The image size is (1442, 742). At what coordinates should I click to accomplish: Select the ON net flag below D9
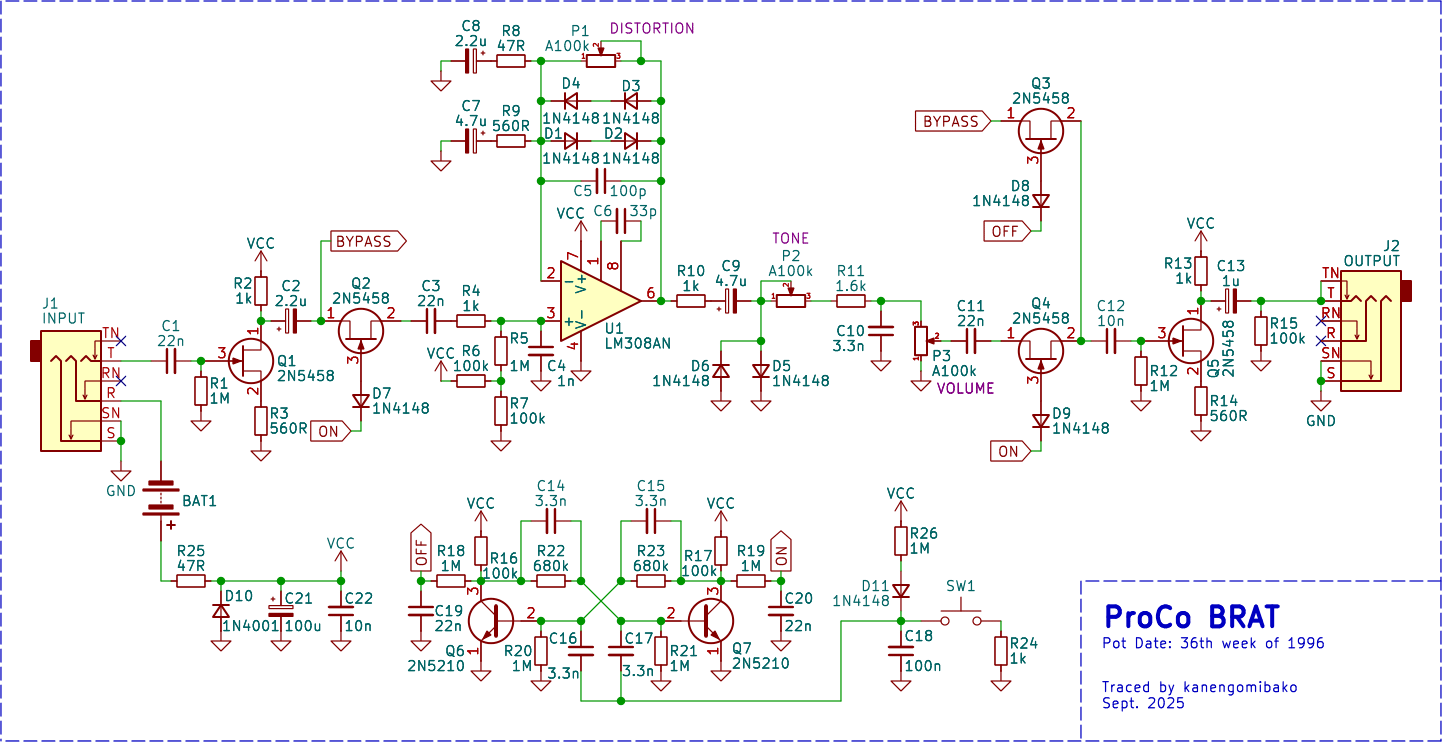1012,451
